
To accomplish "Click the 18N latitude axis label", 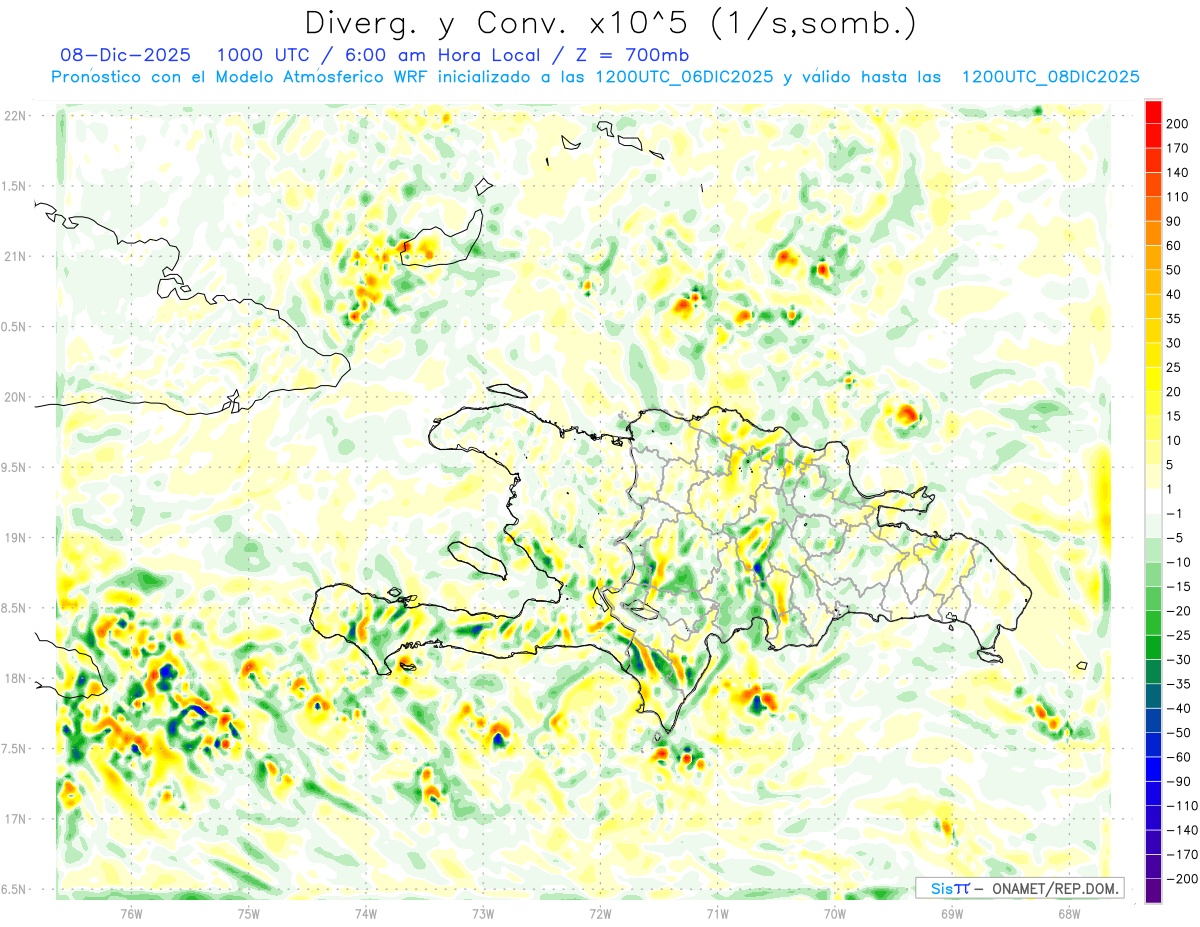I will [x=16, y=678].
